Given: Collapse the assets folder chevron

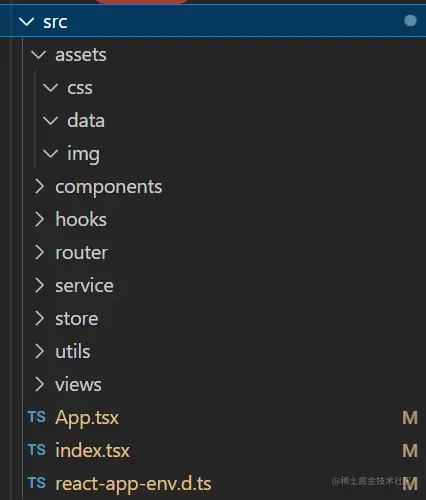Looking at the screenshot, I should pos(39,55).
